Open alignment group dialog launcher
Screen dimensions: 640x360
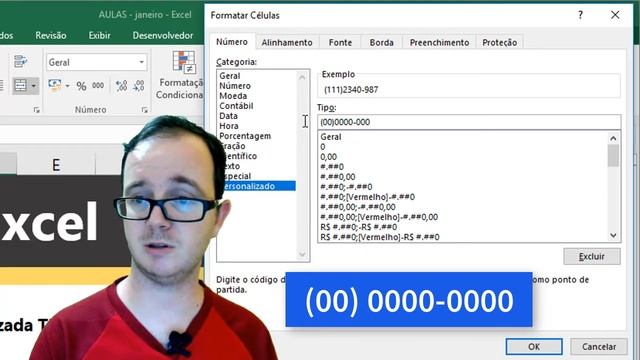tap(37, 110)
